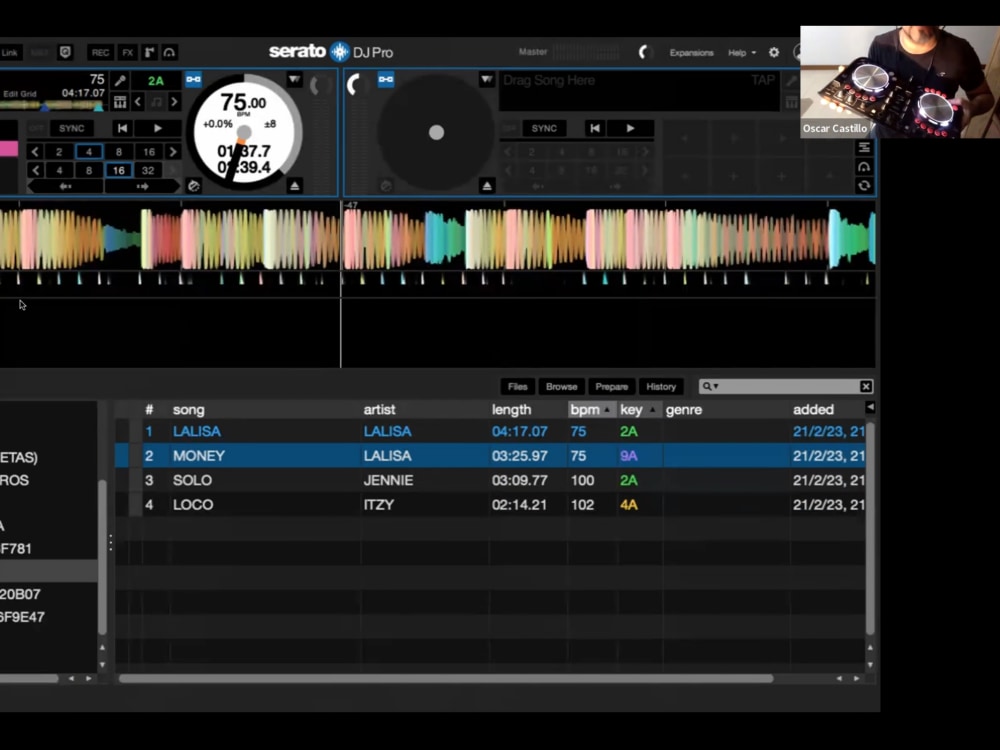Eject the track from left deck
Screen dimensions: 1000x750
(x=295, y=186)
